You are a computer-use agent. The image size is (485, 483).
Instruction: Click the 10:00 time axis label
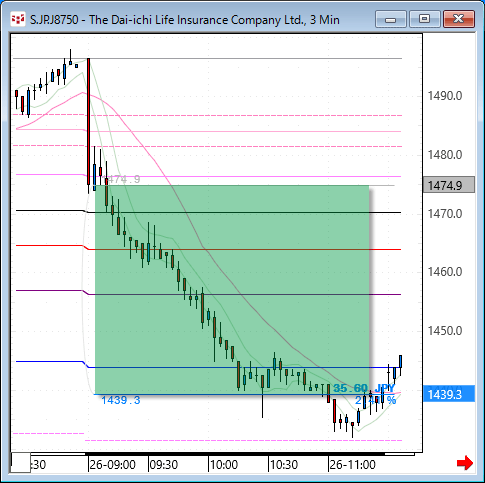(224, 464)
